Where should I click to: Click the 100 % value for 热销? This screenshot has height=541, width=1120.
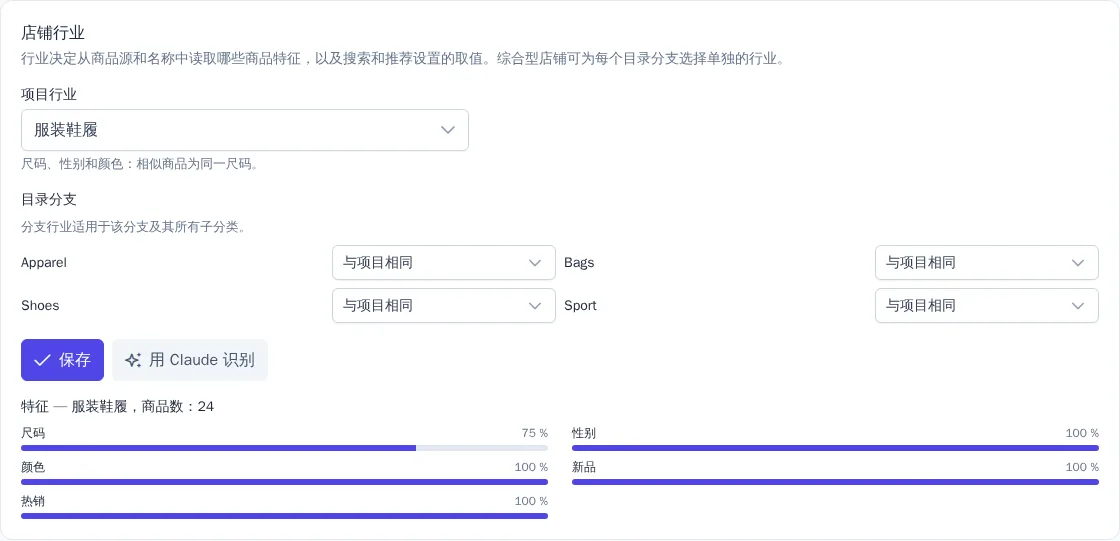531,501
